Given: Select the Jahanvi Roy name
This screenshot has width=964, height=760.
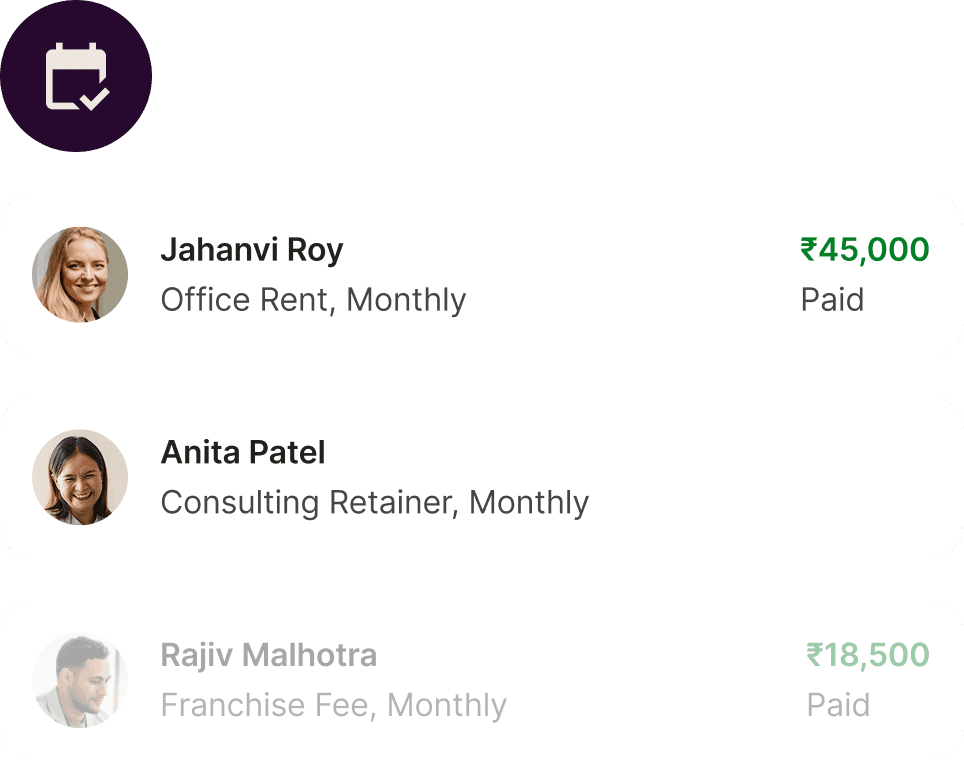Looking at the screenshot, I should click(251, 249).
